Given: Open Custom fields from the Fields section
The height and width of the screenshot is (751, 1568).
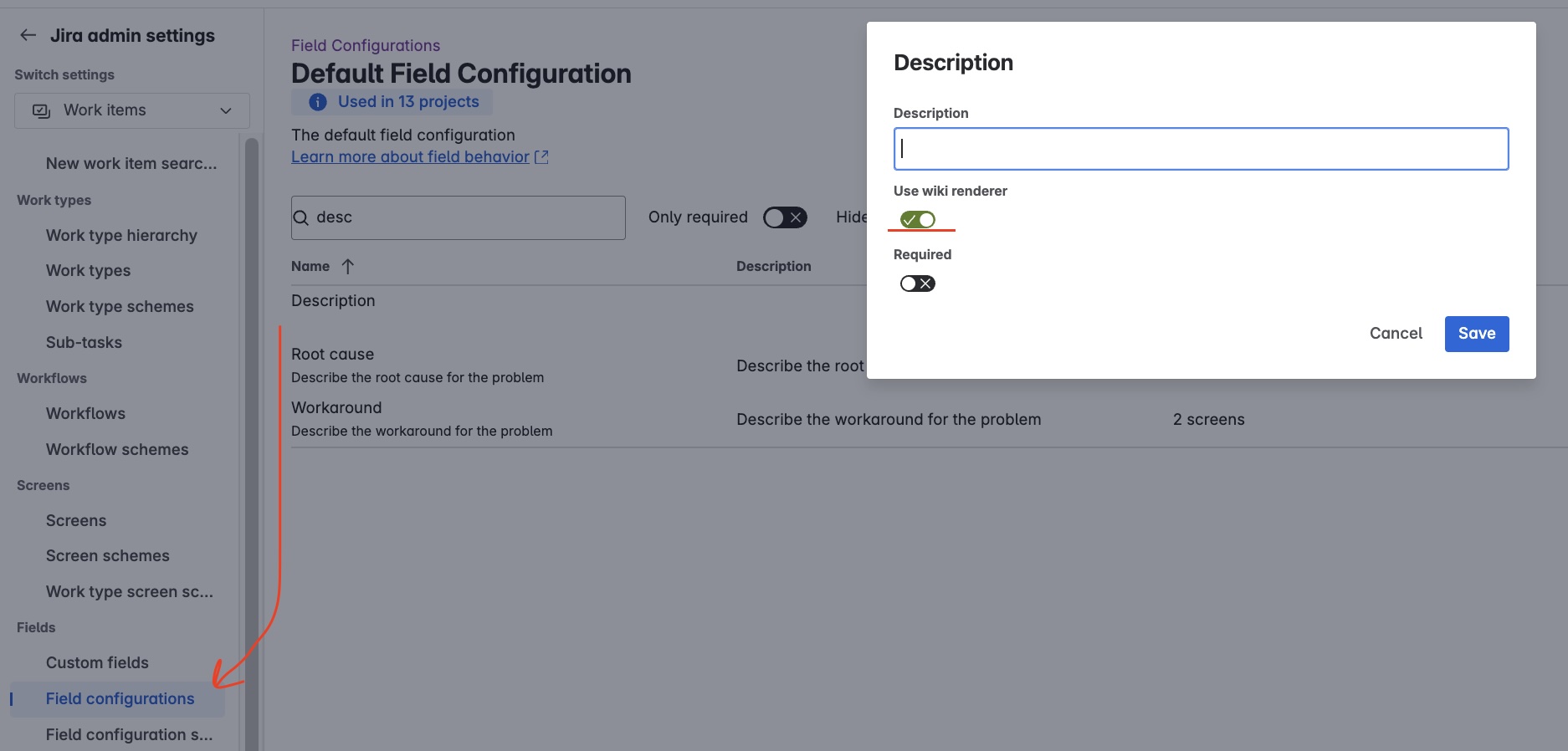Looking at the screenshot, I should click(x=97, y=662).
